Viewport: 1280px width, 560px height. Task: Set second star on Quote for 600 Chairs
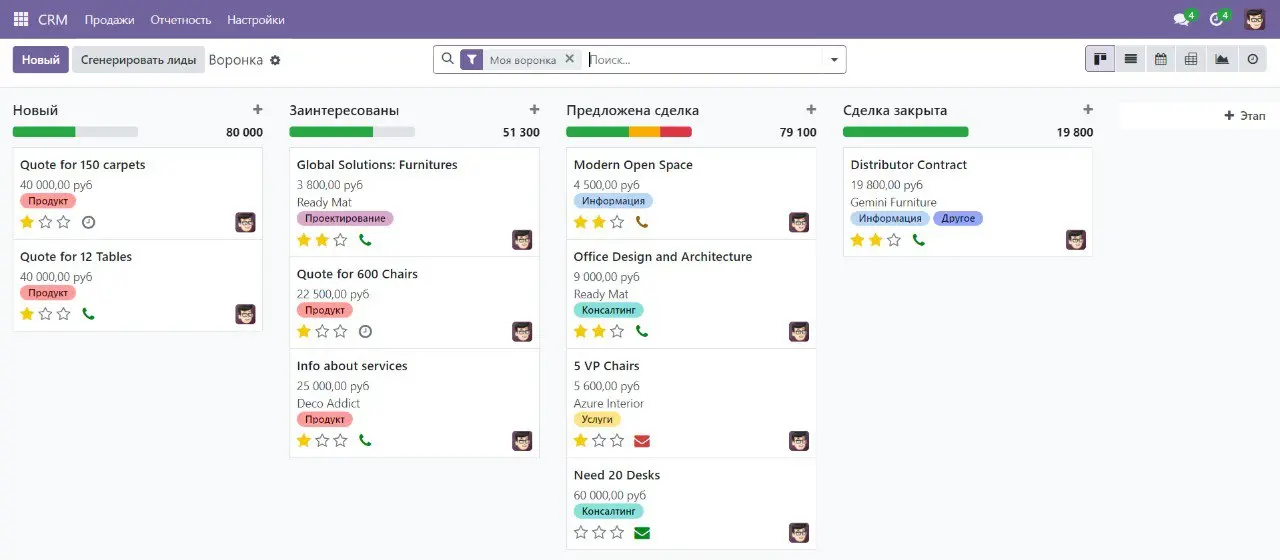tap(322, 331)
